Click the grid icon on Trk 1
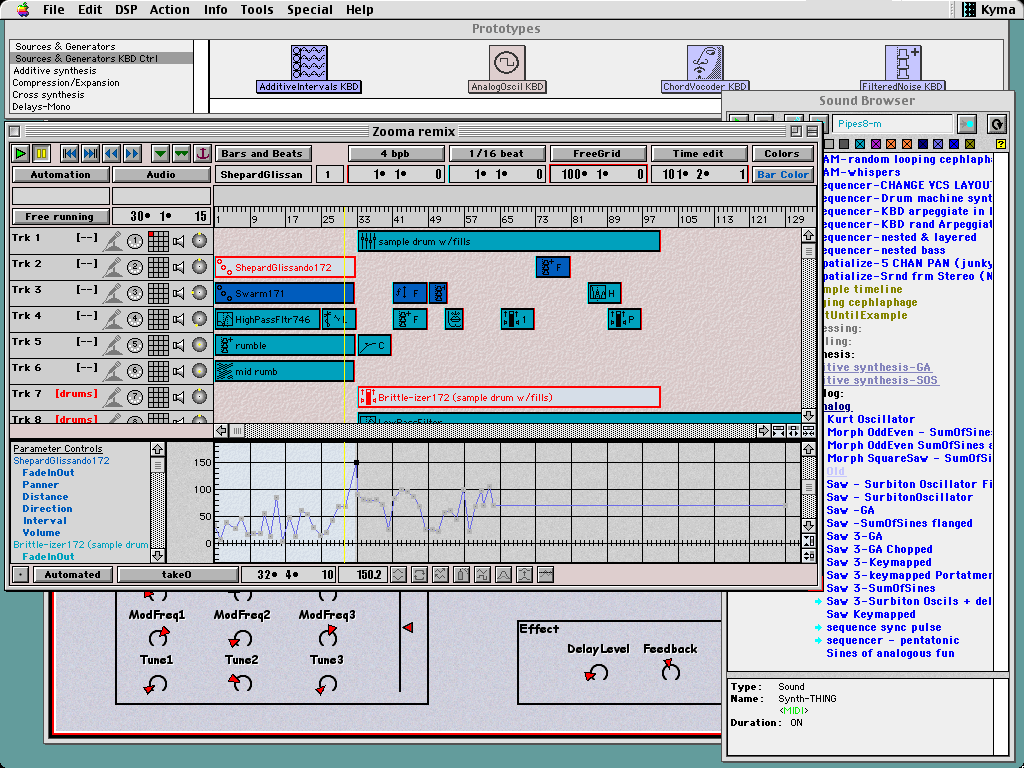This screenshot has height=768, width=1024. tap(158, 241)
